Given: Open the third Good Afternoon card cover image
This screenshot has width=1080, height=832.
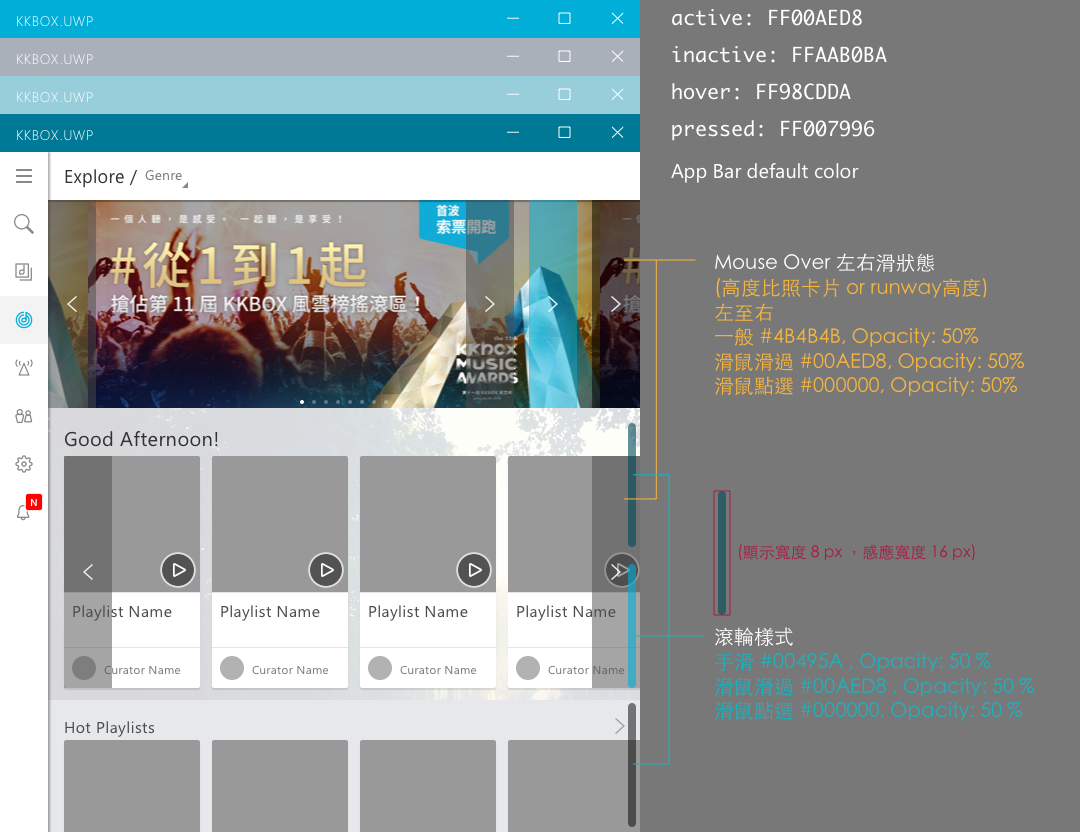Looking at the screenshot, I should [428, 524].
